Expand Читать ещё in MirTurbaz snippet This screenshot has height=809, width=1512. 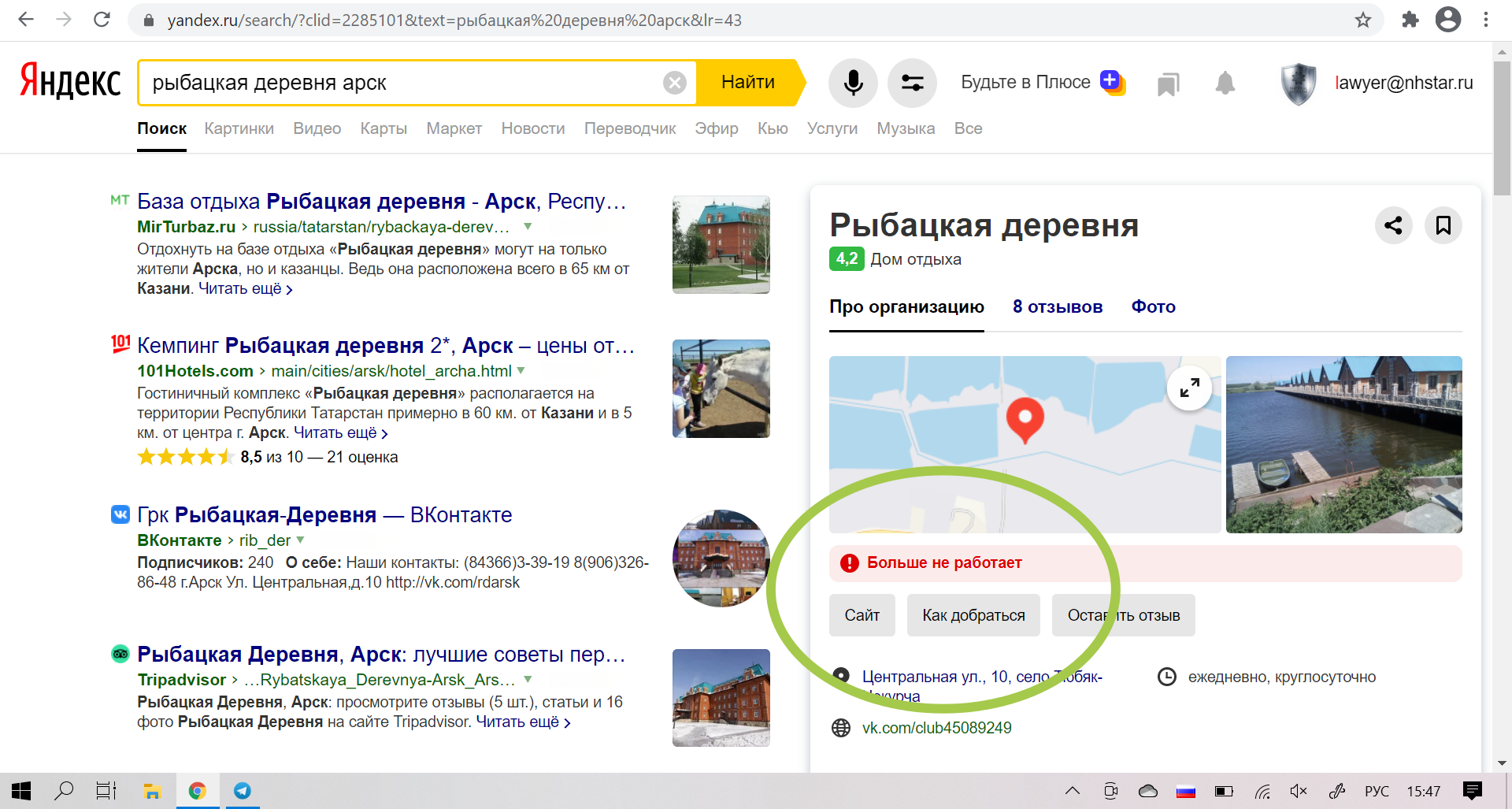[x=246, y=289]
